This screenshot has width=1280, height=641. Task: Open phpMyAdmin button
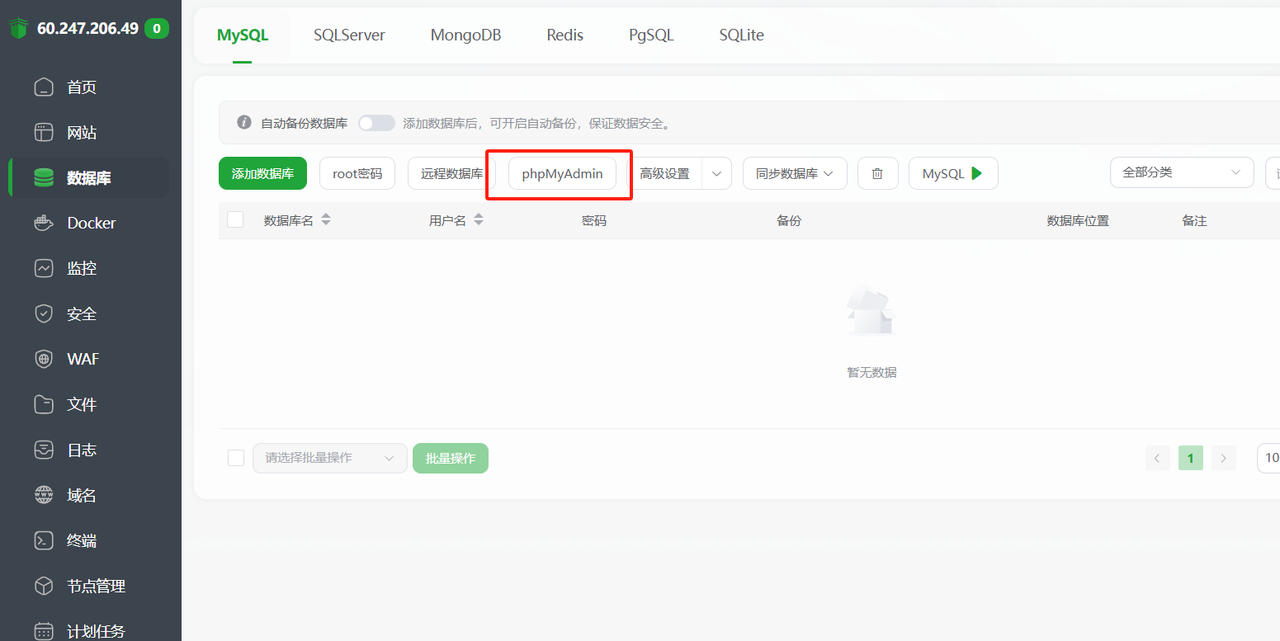pos(562,174)
